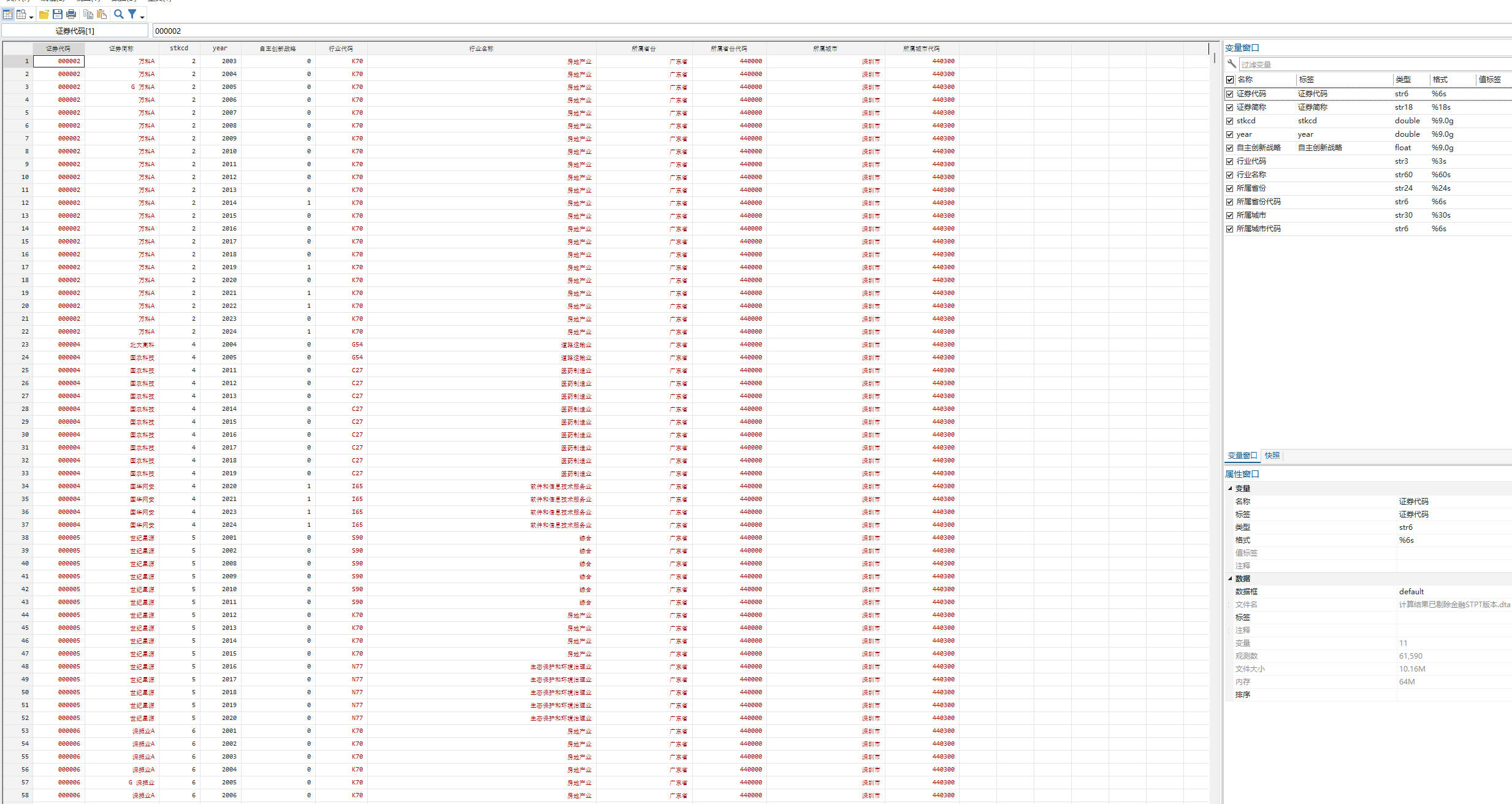1512x804 pixels.
Task: Paste with the clipboard icon
Action: pyautogui.click(x=102, y=14)
